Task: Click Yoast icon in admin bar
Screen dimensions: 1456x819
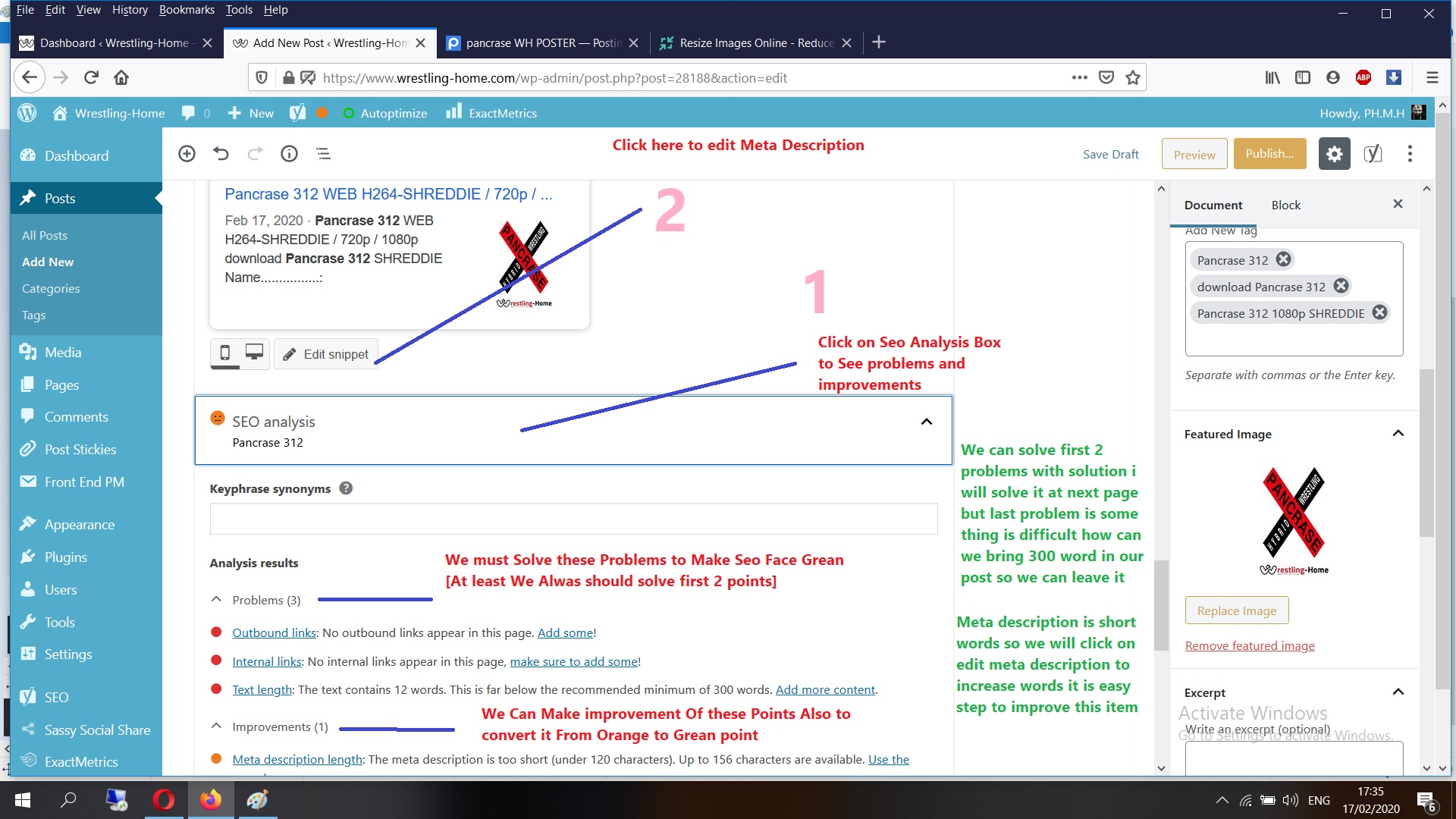Action: coord(298,113)
